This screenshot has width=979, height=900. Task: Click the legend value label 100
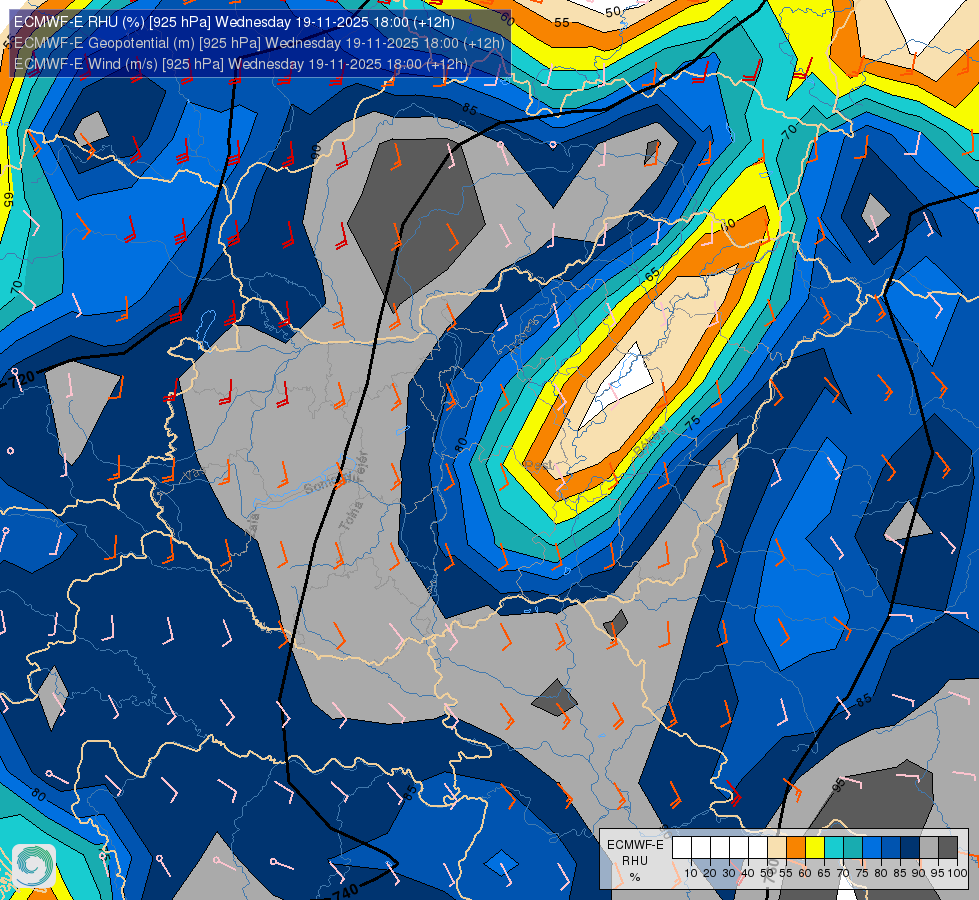click(957, 873)
